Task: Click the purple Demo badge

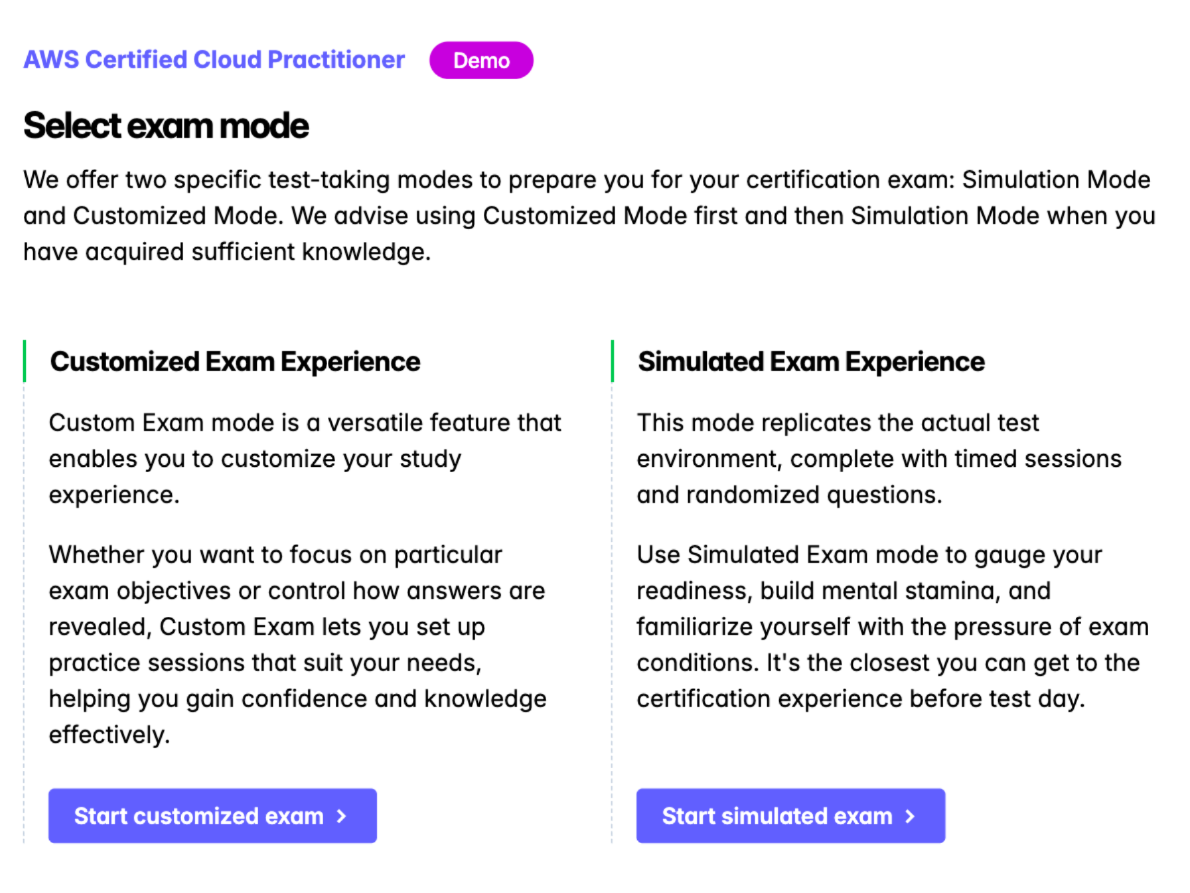Action: coord(481,60)
